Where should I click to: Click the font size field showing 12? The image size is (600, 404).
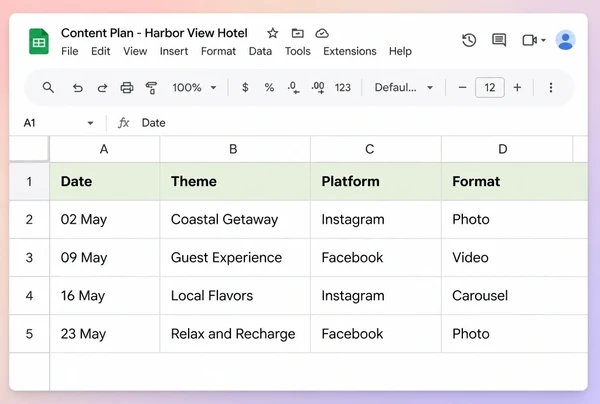490,88
